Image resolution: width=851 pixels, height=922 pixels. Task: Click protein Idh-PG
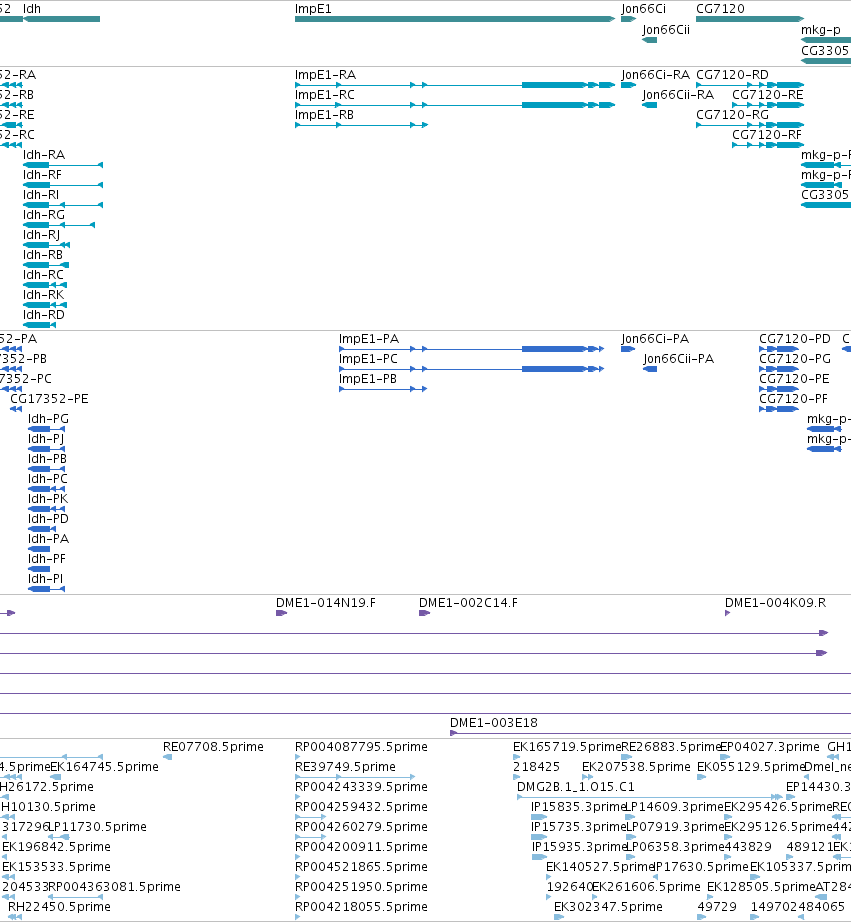click(x=46, y=429)
